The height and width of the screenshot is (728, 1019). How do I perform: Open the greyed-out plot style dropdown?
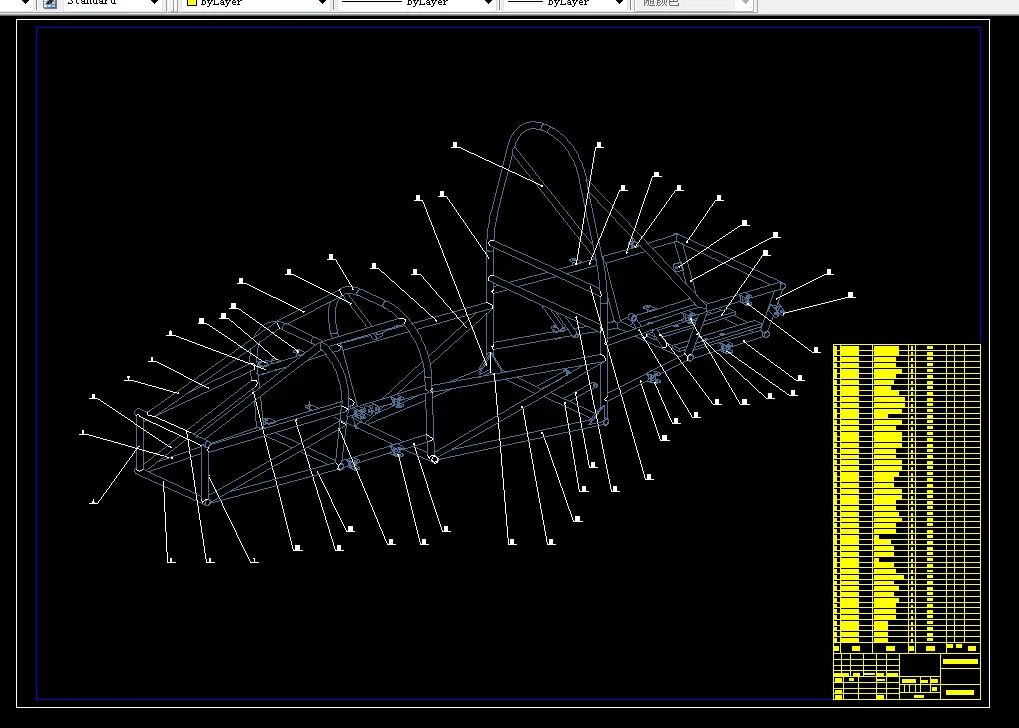click(x=694, y=3)
